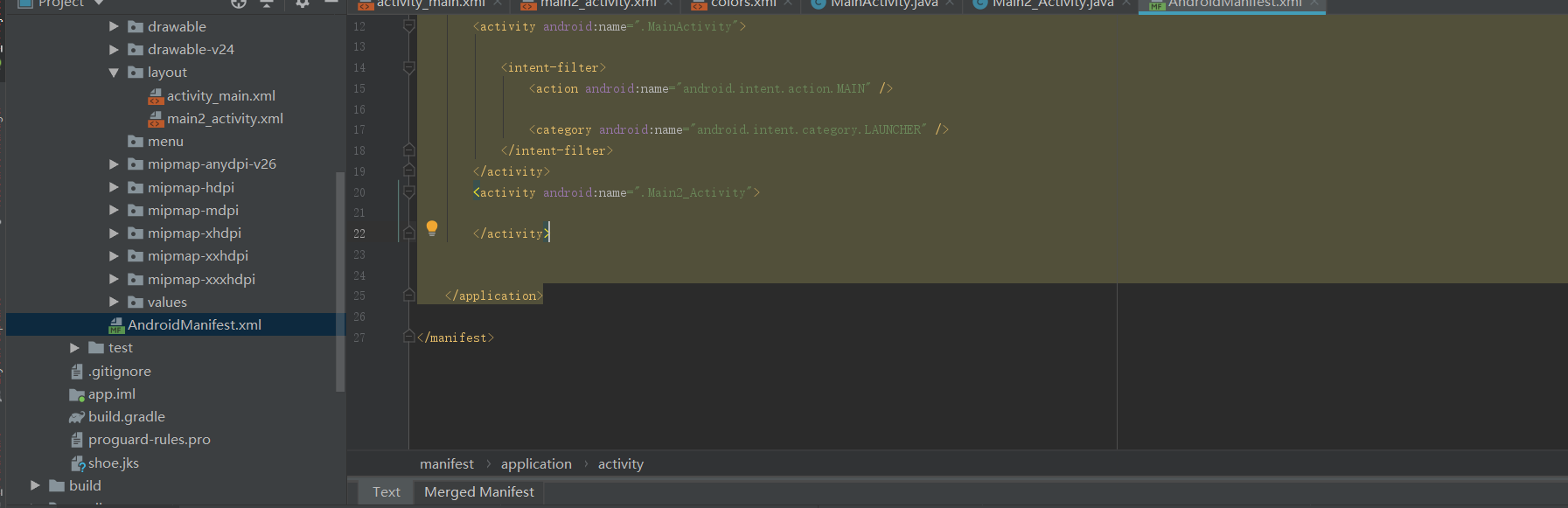Click the drawable folder icon

pyautogui.click(x=136, y=27)
